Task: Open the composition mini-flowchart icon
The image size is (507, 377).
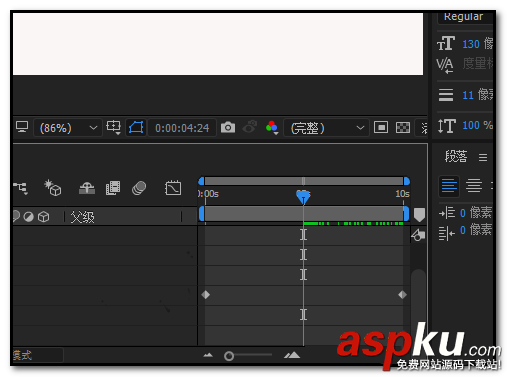Action: click(21, 188)
